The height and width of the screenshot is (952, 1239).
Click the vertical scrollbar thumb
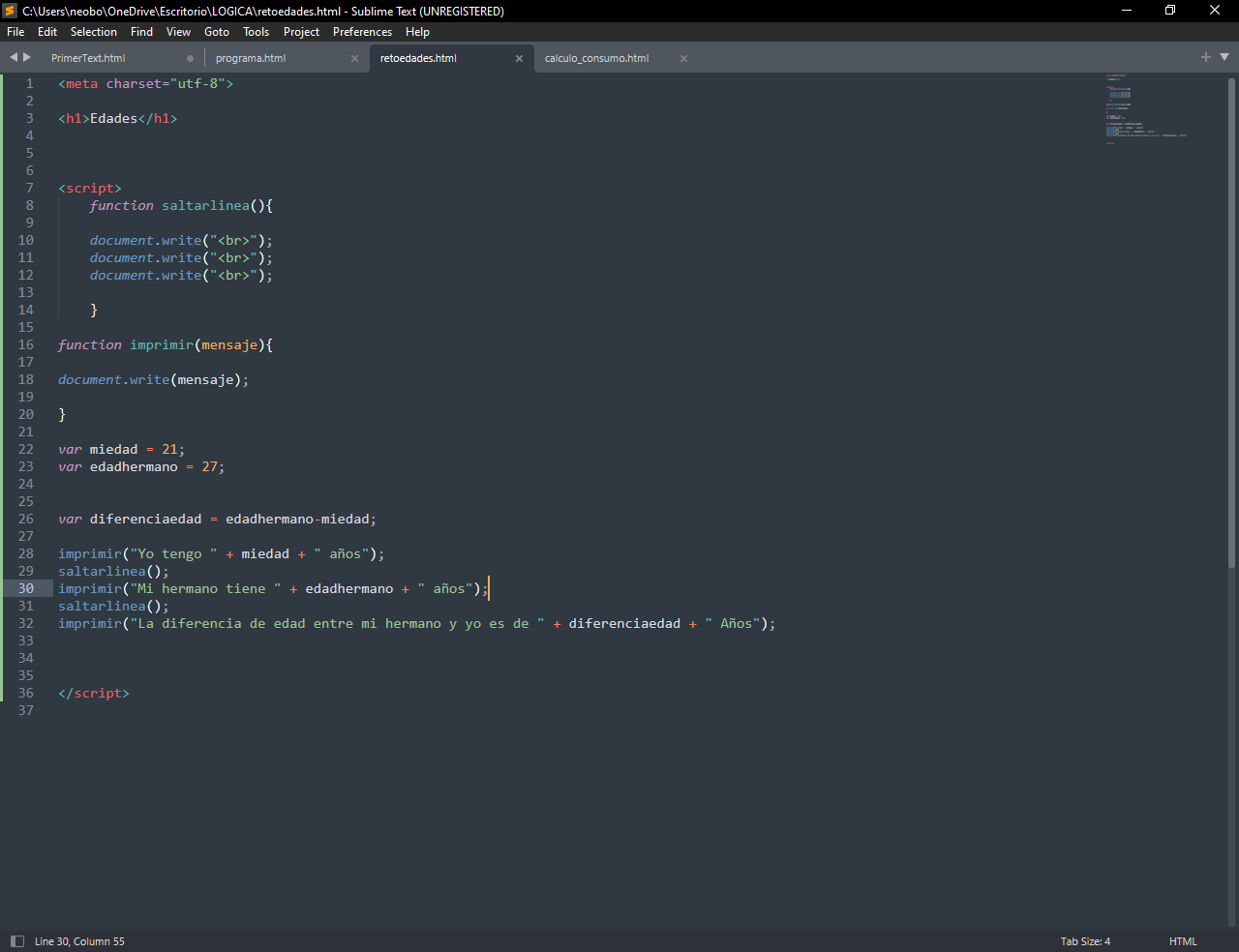point(1231,322)
